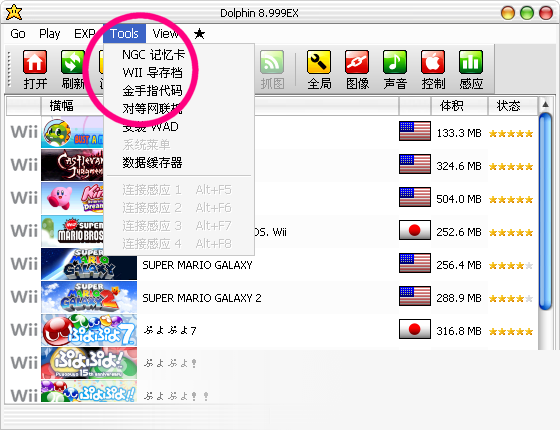Open 感应 Wiimote settings icon
Image resolution: width=560 pixels, height=430 pixels.
[471, 62]
